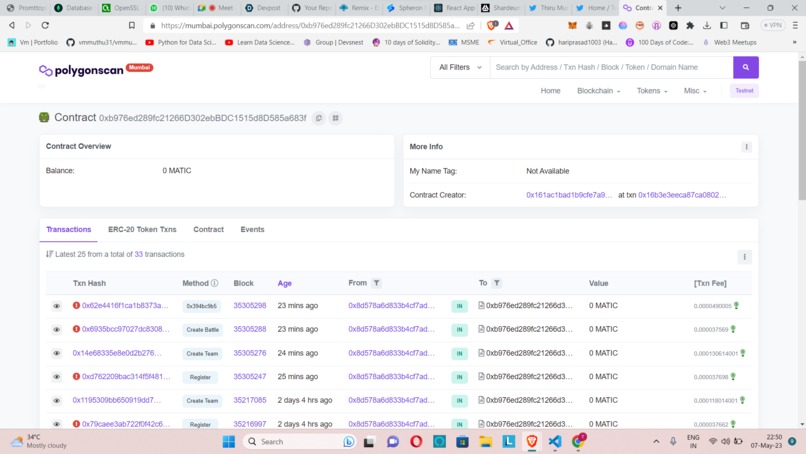
Task: Open transactions table options menu
Action: tap(744, 257)
